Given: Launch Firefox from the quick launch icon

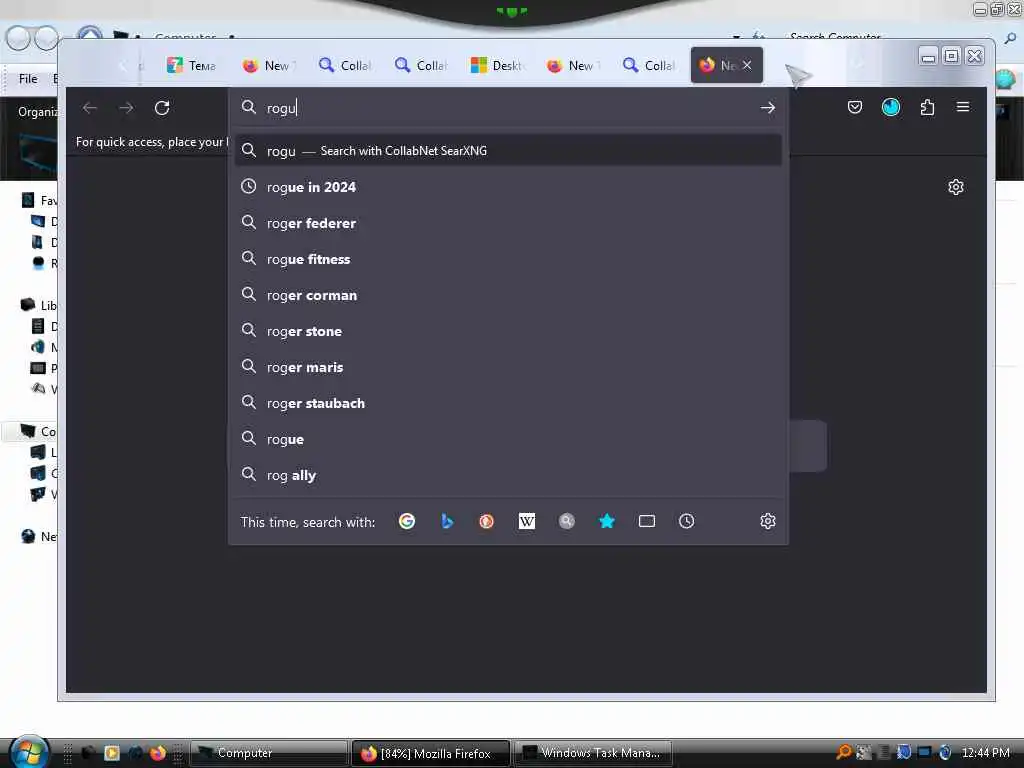Looking at the screenshot, I should [x=157, y=753].
